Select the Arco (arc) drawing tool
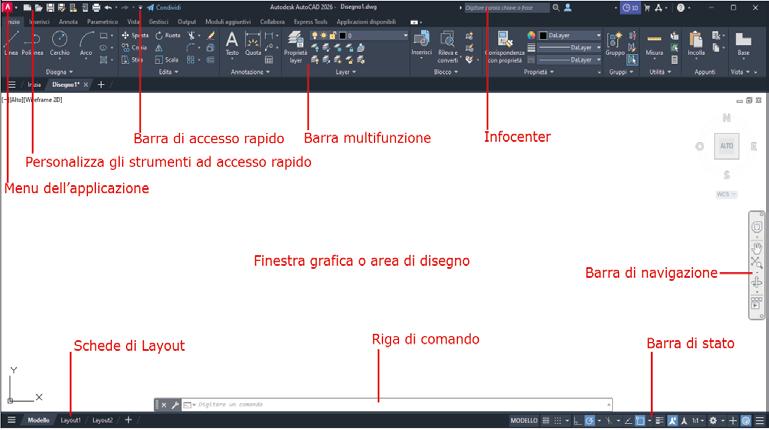The height and width of the screenshot is (430, 769). (86, 43)
